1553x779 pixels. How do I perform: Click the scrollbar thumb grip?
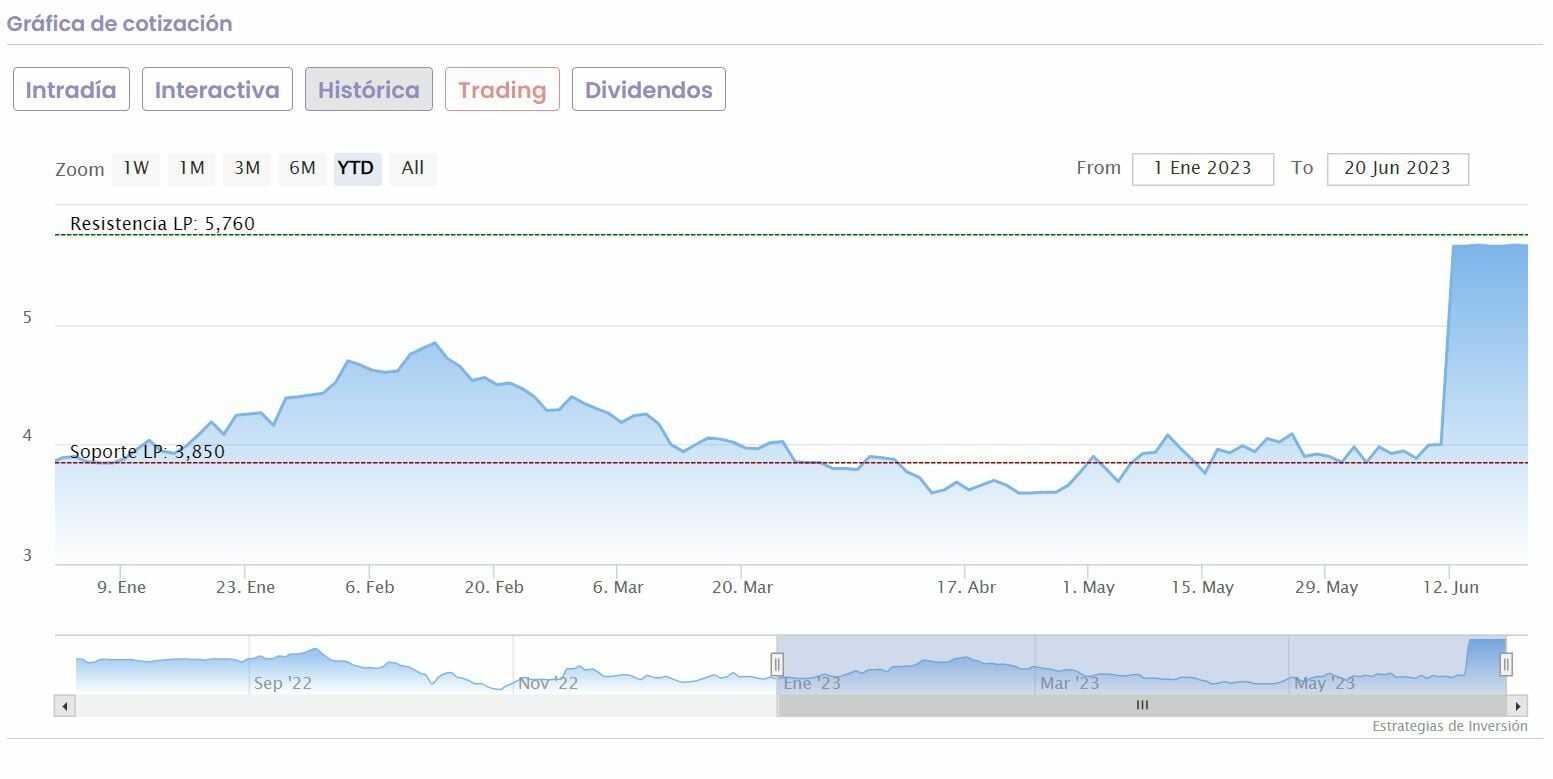pos(1142,706)
